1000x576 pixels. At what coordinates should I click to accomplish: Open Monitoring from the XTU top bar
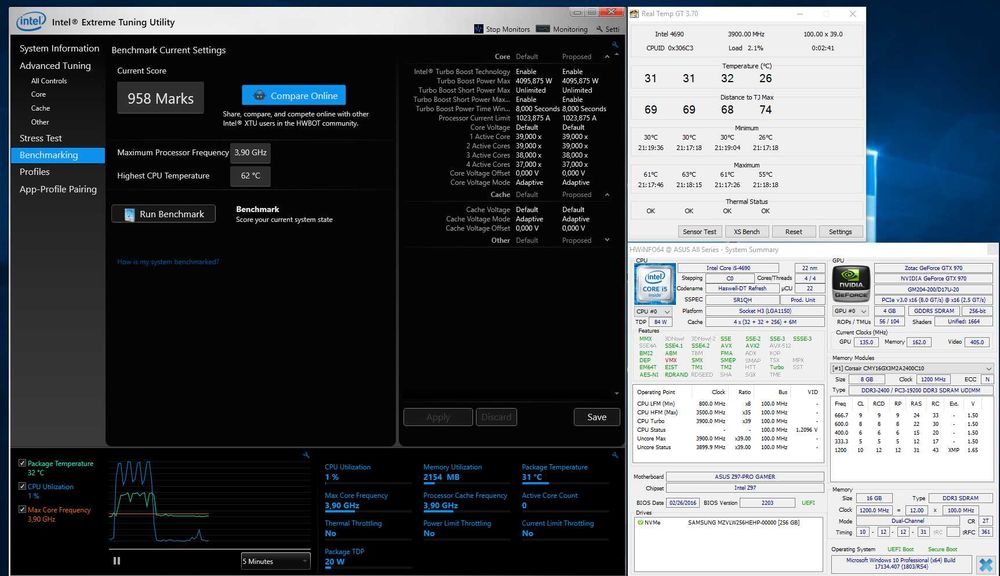[562, 29]
